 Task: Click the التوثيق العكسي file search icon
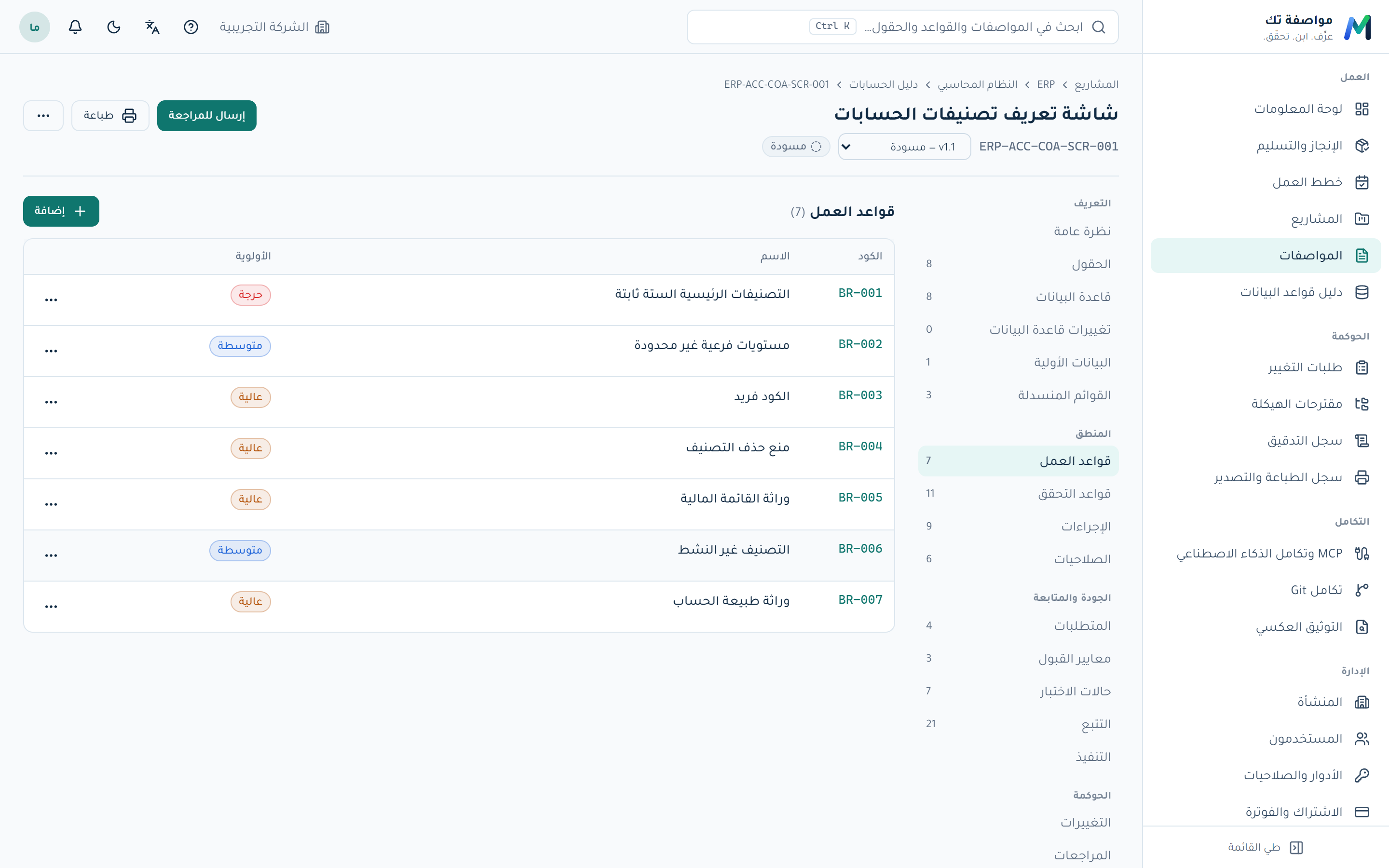(1362, 627)
